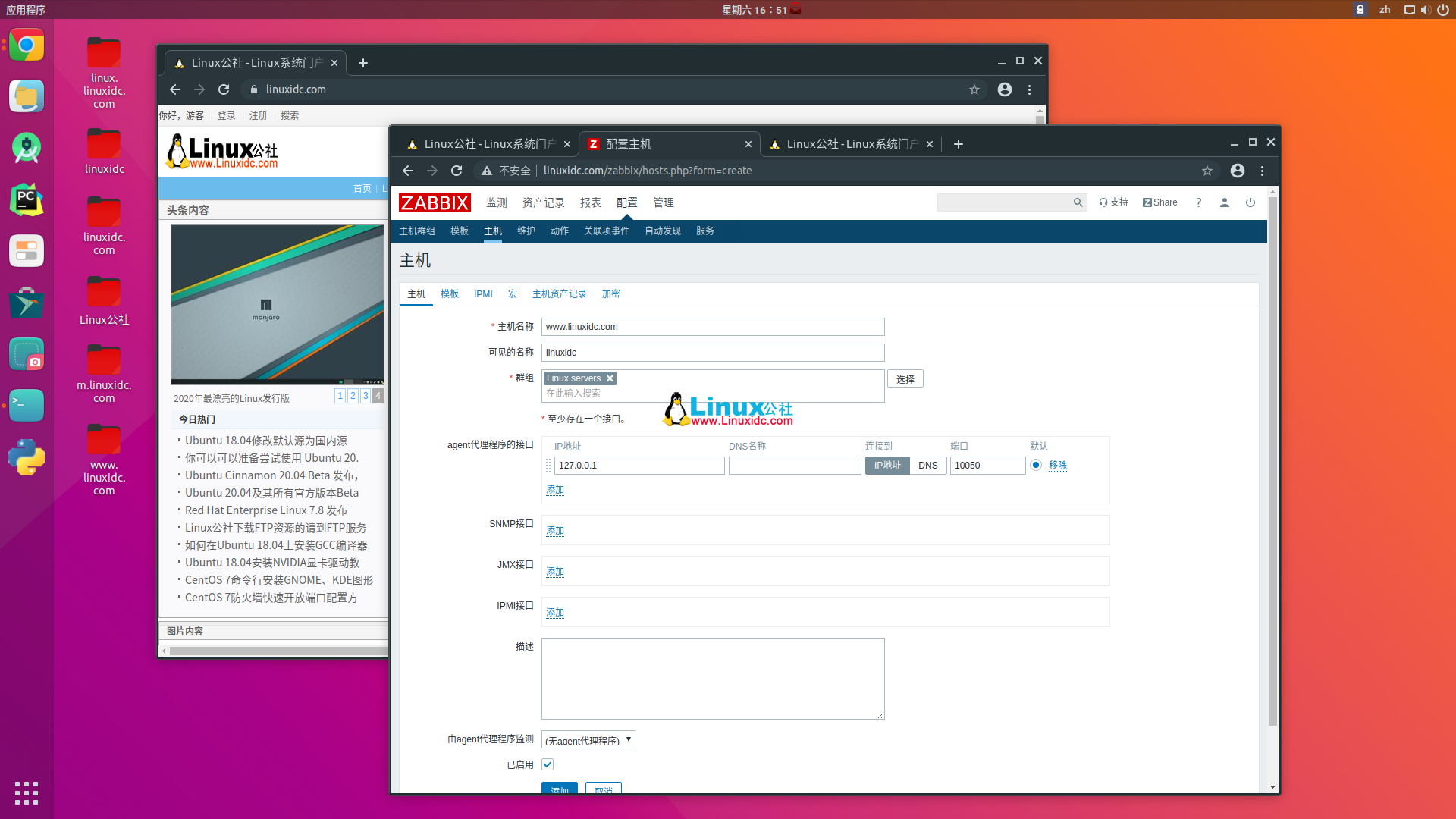Viewport: 1456px width, 819px height.
Task: Bookmark the Zabbix page with the star
Action: point(1207,171)
